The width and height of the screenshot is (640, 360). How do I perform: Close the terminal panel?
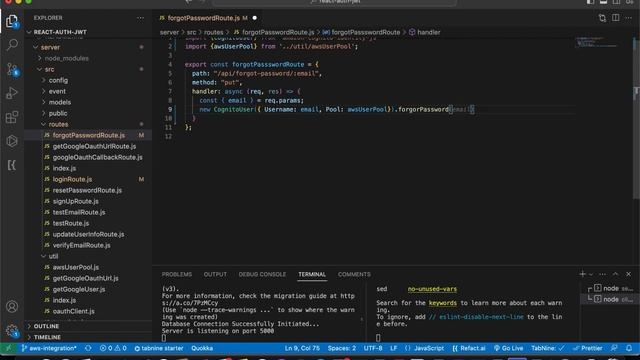[629, 274]
